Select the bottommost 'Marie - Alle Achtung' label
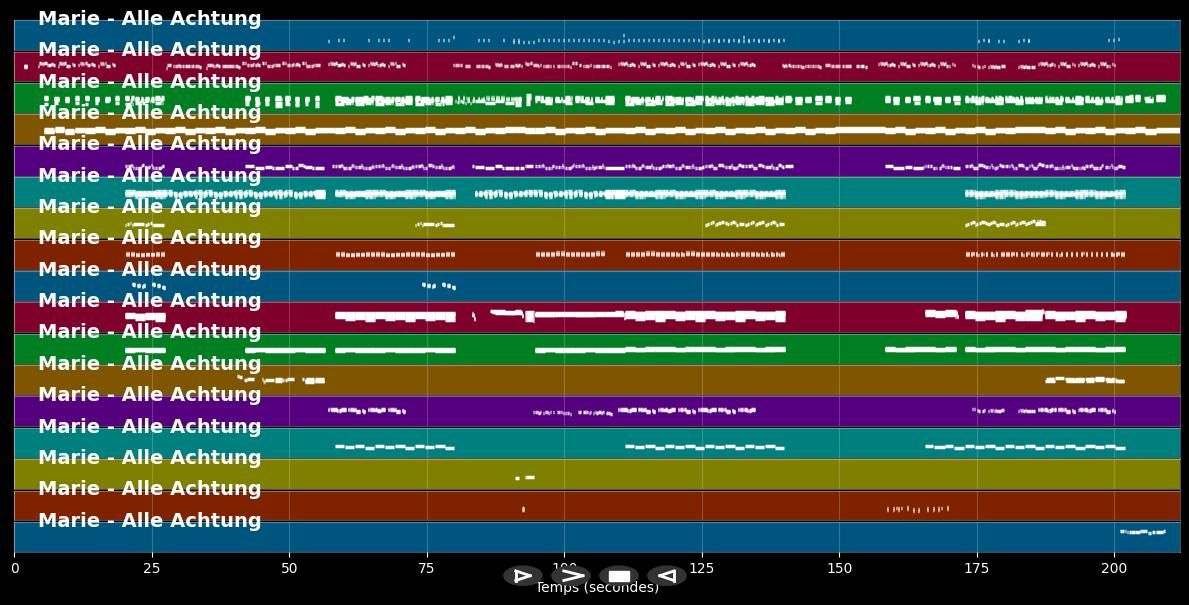This screenshot has width=1189, height=605. pyautogui.click(x=149, y=520)
